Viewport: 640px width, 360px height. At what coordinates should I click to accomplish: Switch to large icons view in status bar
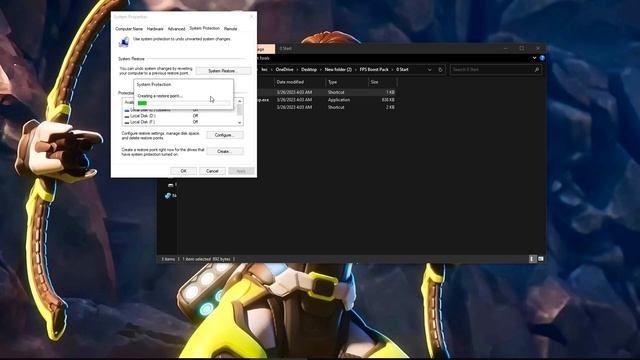coord(541,259)
